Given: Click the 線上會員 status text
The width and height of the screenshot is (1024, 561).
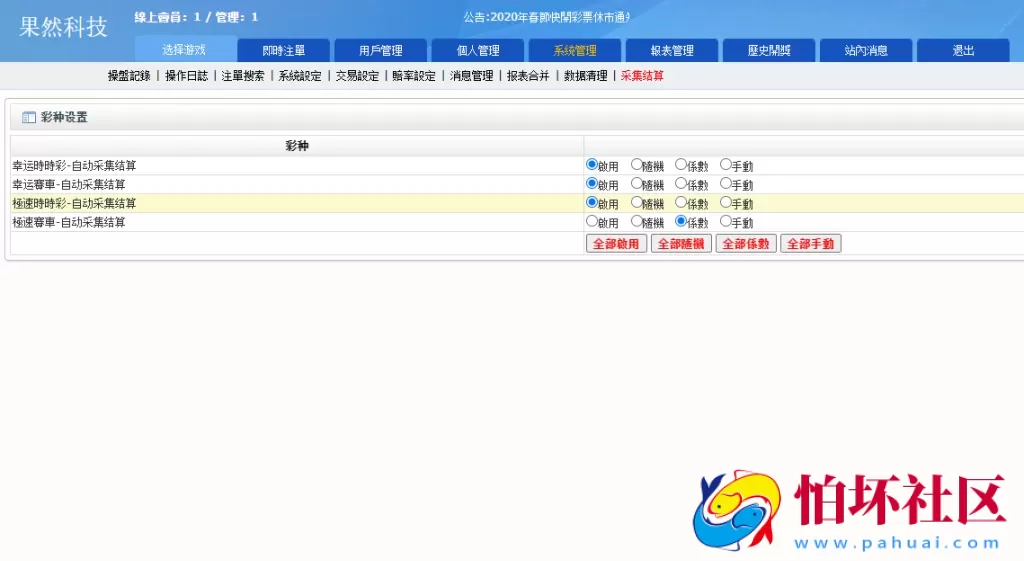Looking at the screenshot, I should pos(196,17).
